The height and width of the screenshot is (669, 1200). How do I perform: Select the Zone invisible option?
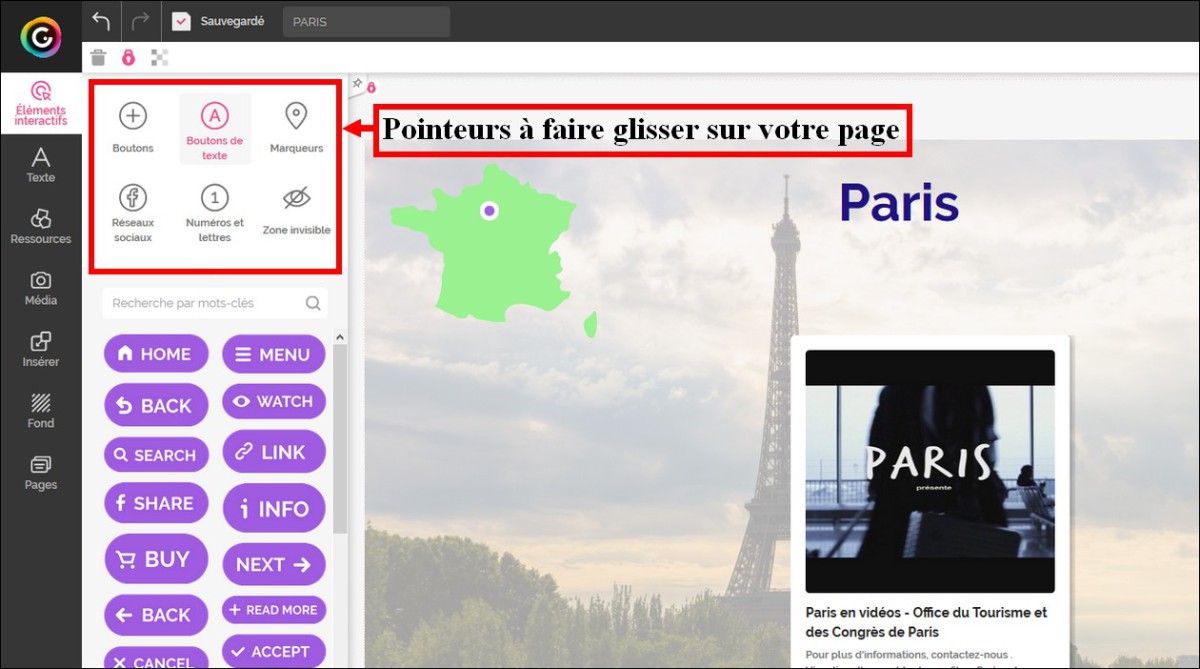[296, 209]
